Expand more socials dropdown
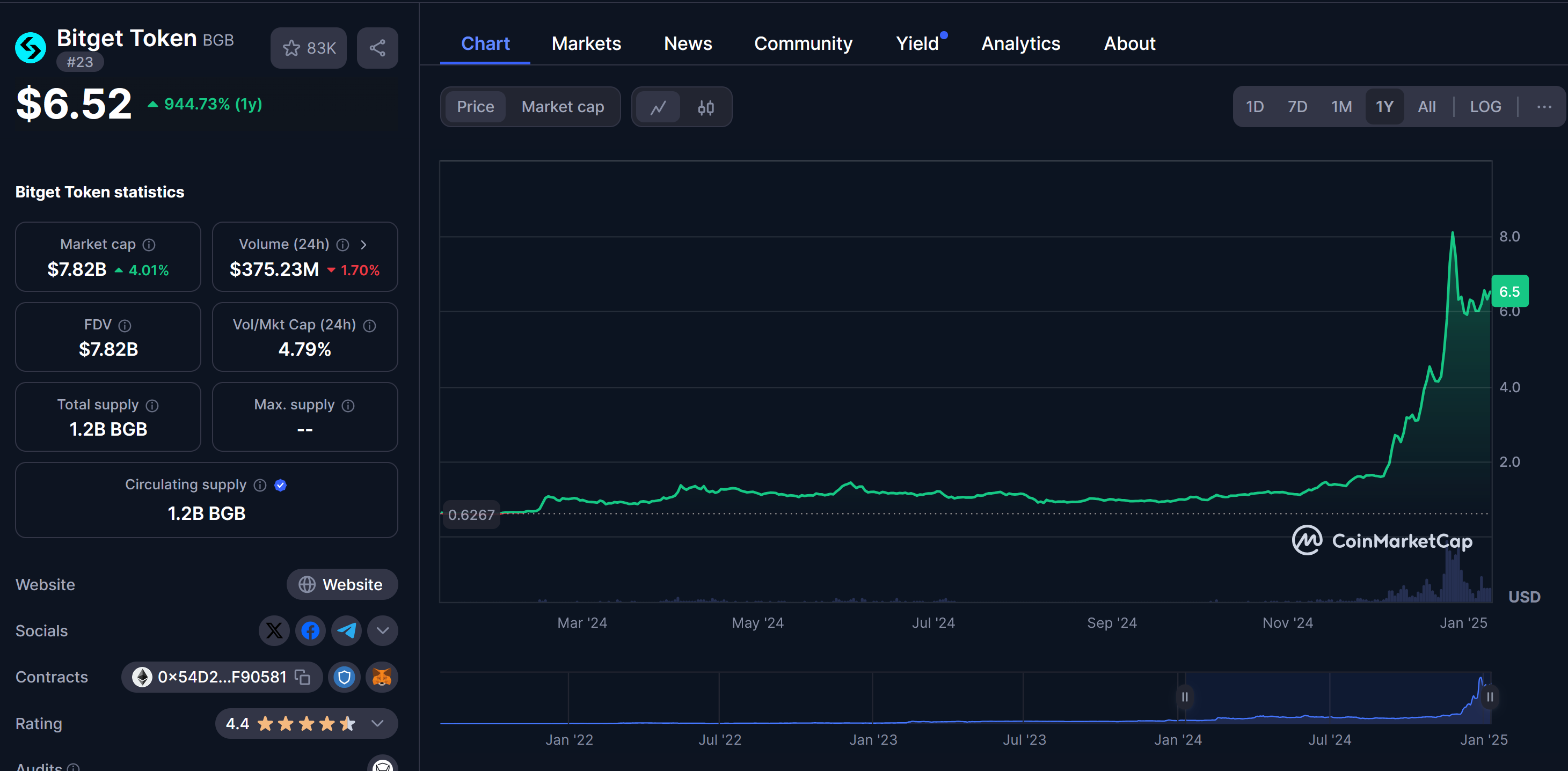 [x=383, y=630]
